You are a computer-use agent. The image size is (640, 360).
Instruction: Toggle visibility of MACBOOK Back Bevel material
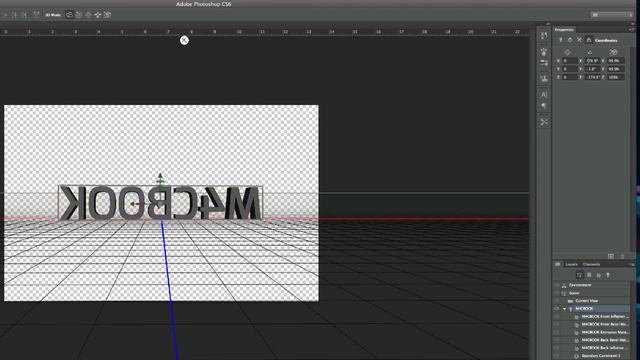556,340
